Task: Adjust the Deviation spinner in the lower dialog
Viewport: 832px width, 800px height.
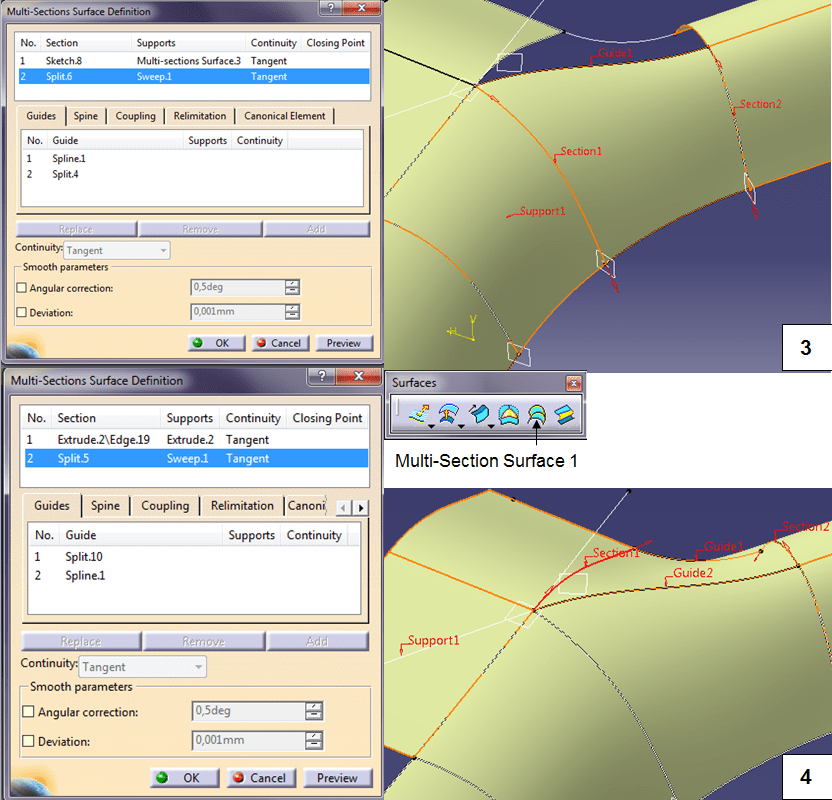Action: pyautogui.click(x=315, y=741)
